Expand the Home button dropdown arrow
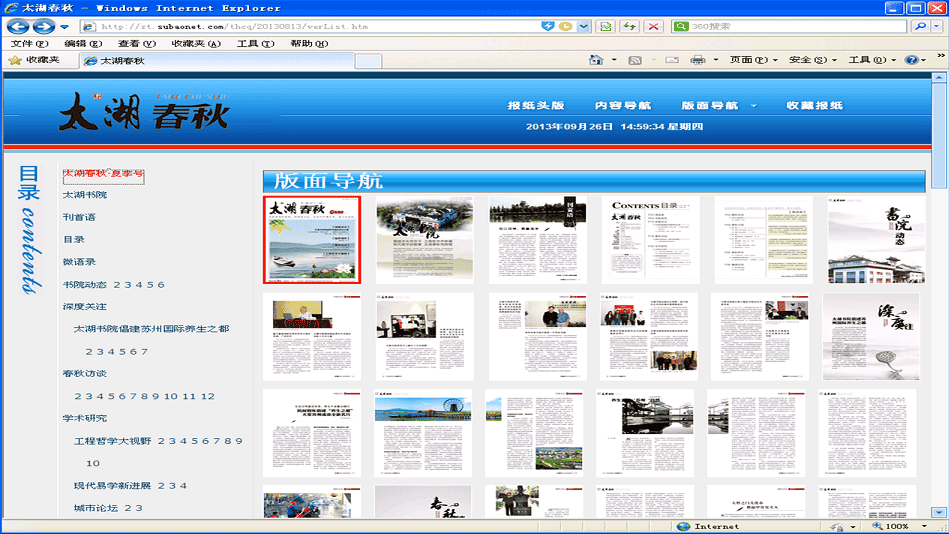 click(x=614, y=60)
